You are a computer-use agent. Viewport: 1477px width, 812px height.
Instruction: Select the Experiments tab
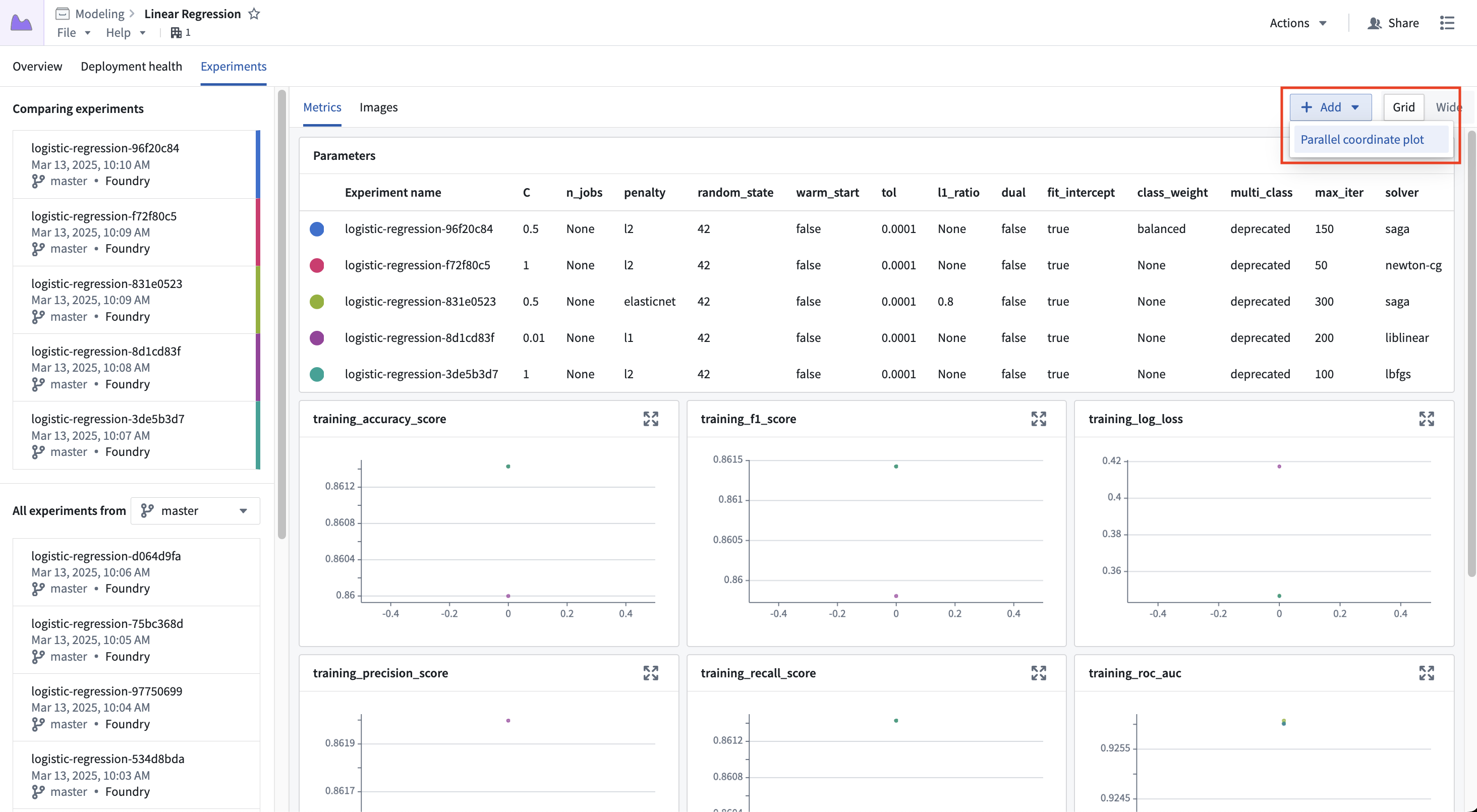[234, 67]
